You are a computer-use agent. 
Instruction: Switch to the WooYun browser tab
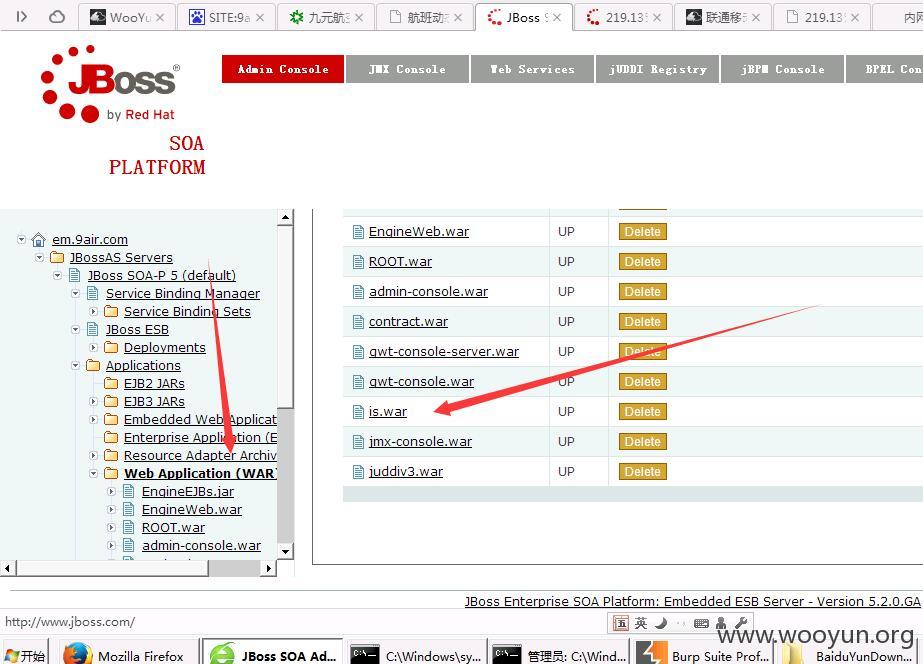(x=127, y=17)
